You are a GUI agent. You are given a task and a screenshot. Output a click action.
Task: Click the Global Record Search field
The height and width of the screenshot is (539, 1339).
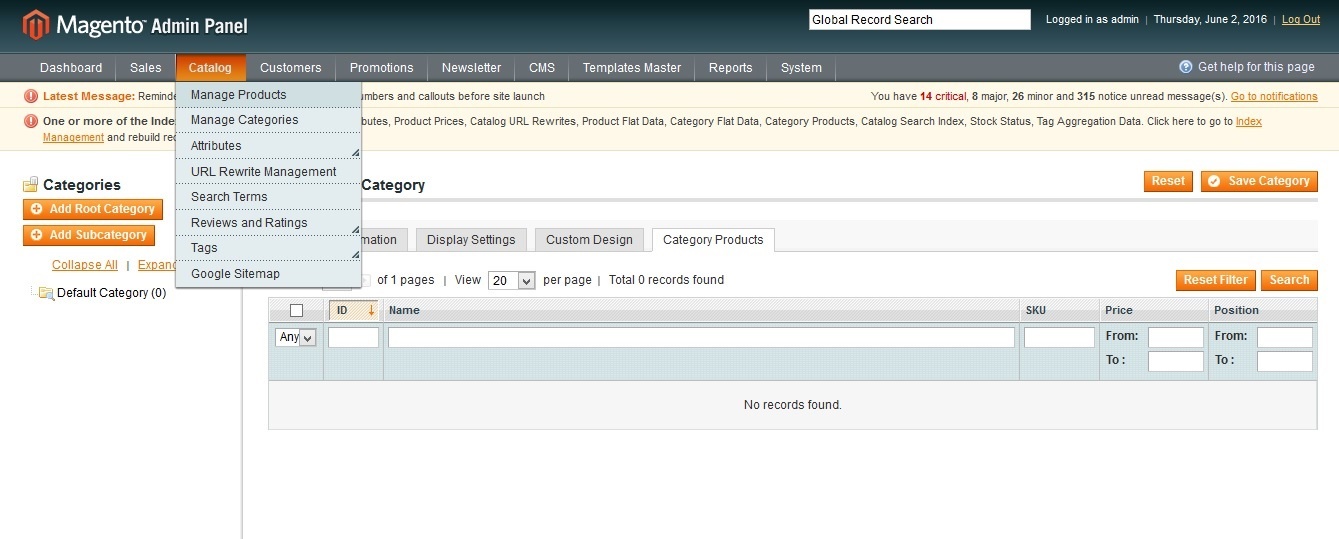(919, 20)
